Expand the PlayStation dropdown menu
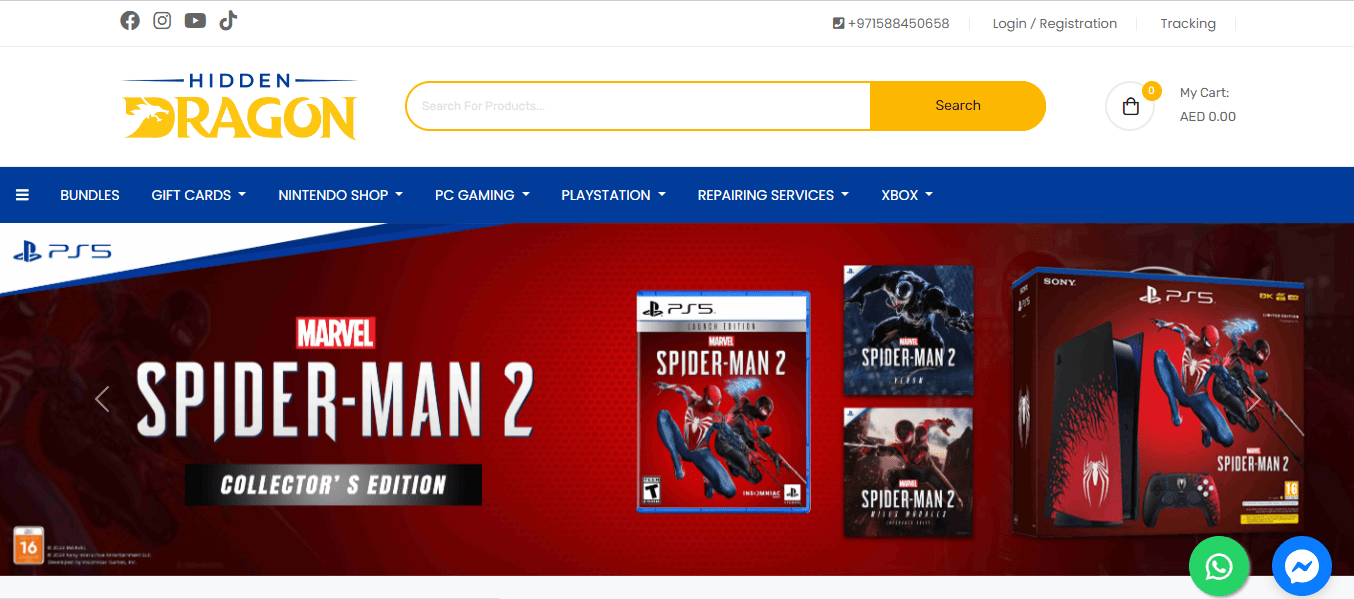 (613, 195)
